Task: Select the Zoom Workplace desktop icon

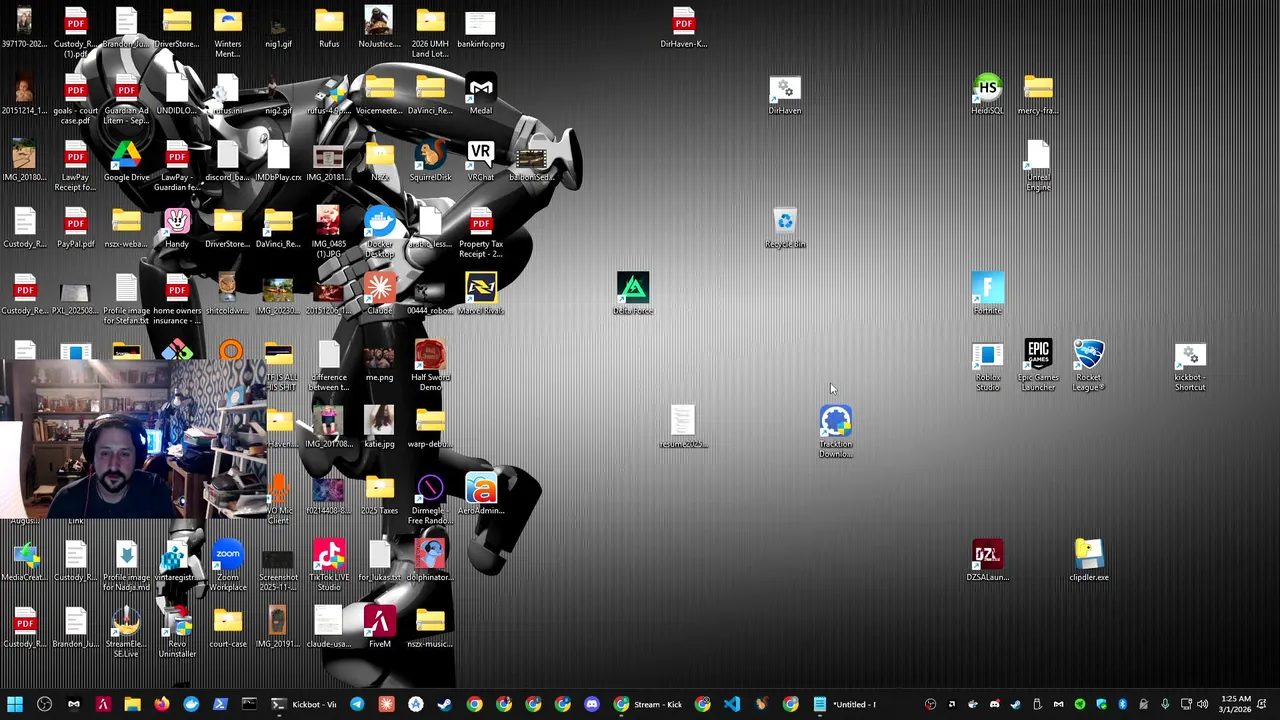Action: [228, 566]
